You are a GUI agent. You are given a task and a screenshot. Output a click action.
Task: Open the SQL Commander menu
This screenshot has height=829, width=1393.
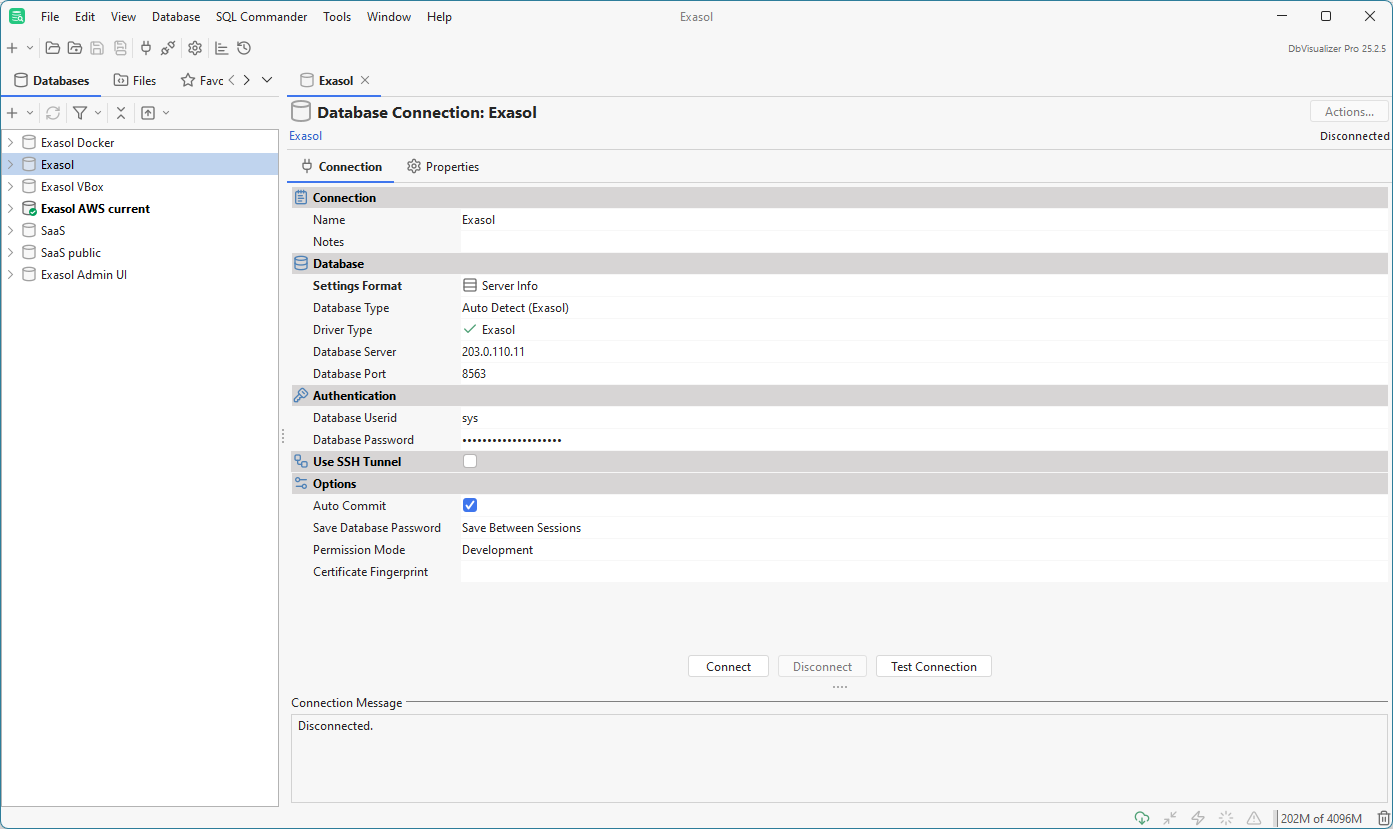pyautogui.click(x=261, y=16)
